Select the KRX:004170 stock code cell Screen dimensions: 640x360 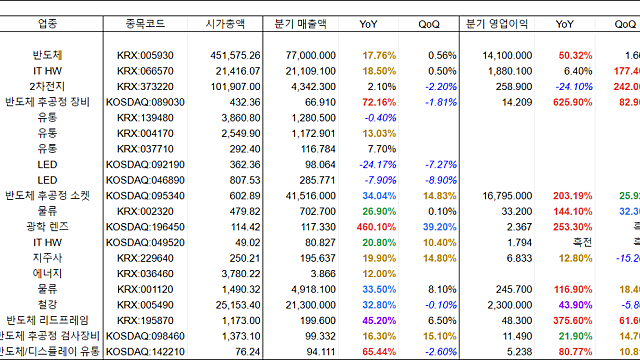[145, 133]
